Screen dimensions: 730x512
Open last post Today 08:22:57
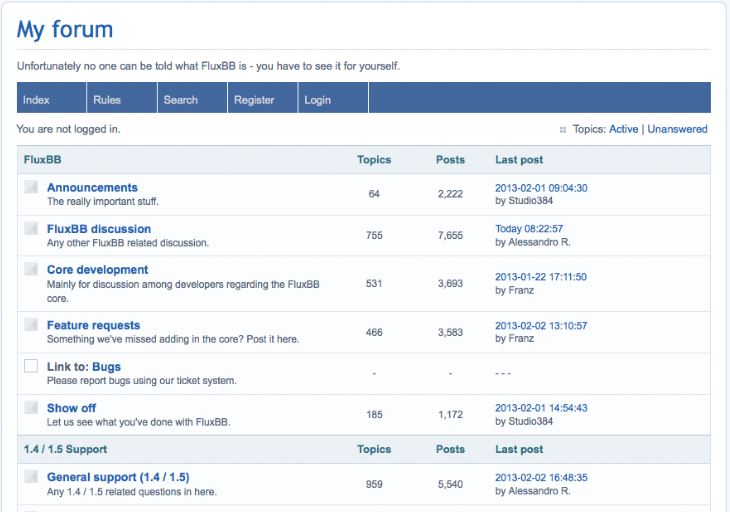(x=529, y=229)
